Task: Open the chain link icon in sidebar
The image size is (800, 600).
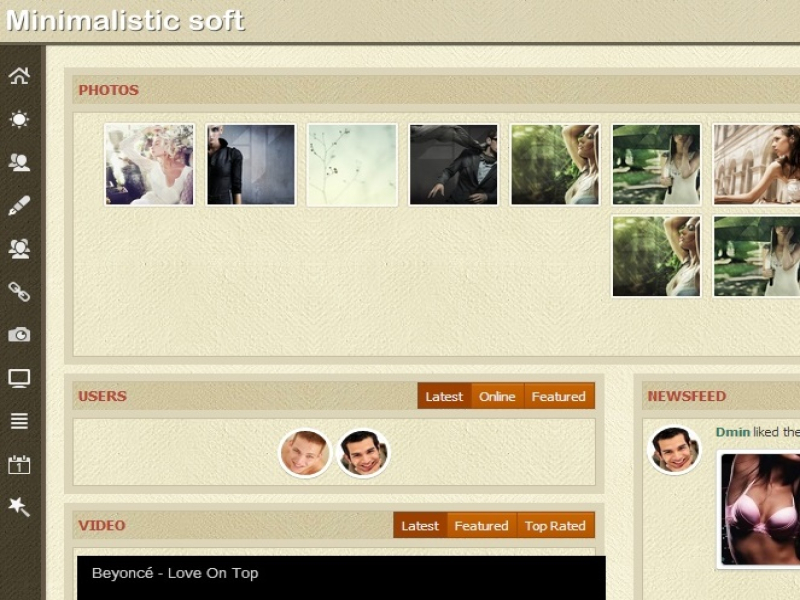Action: coord(19,292)
